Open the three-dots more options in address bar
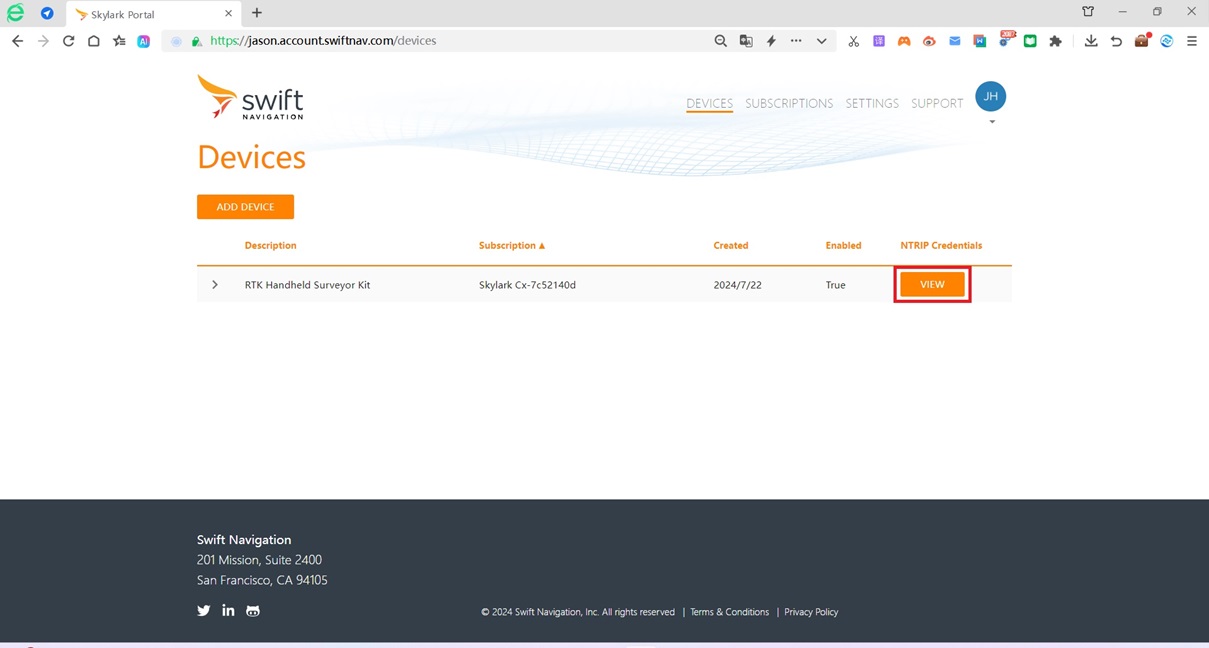Image resolution: width=1209 pixels, height=648 pixels. click(796, 41)
